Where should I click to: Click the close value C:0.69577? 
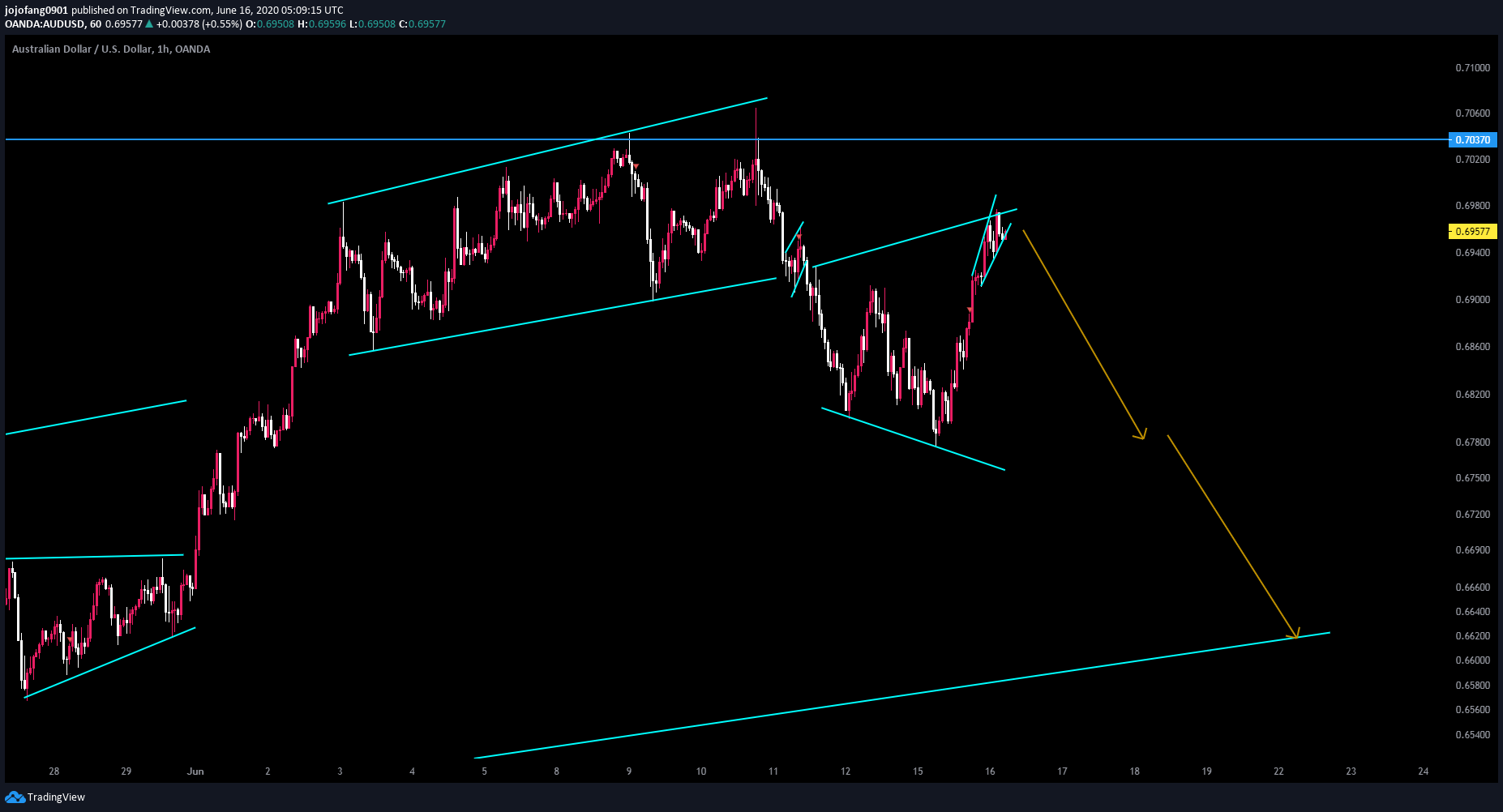click(x=422, y=24)
